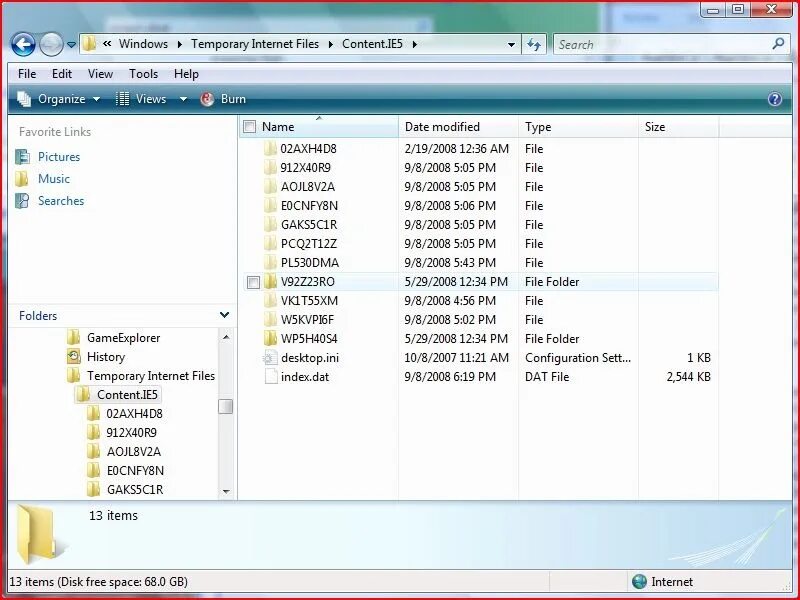Select 912X40R9 in the folder tree

(x=132, y=432)
